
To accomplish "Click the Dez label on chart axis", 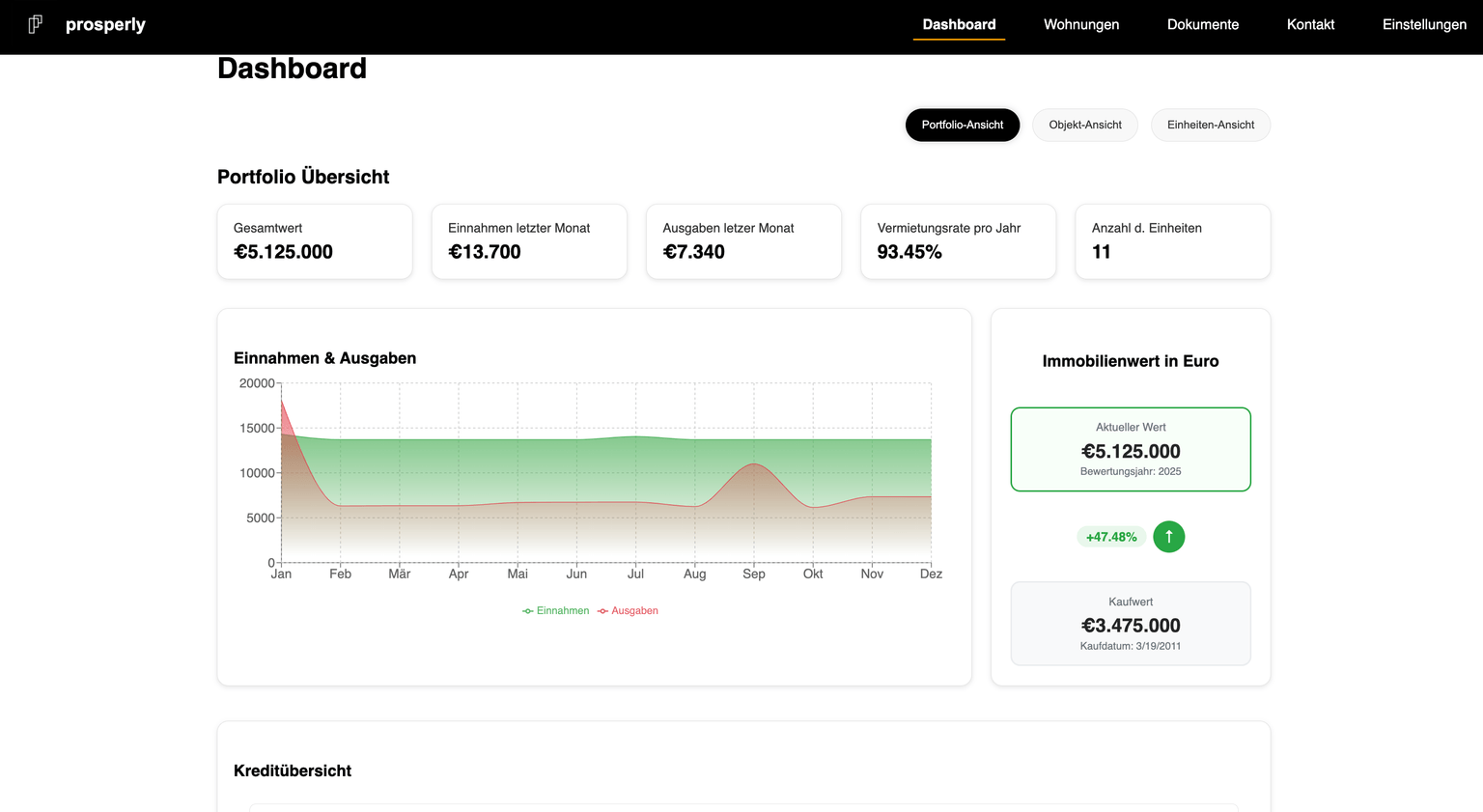I will [x=931, y=574].
